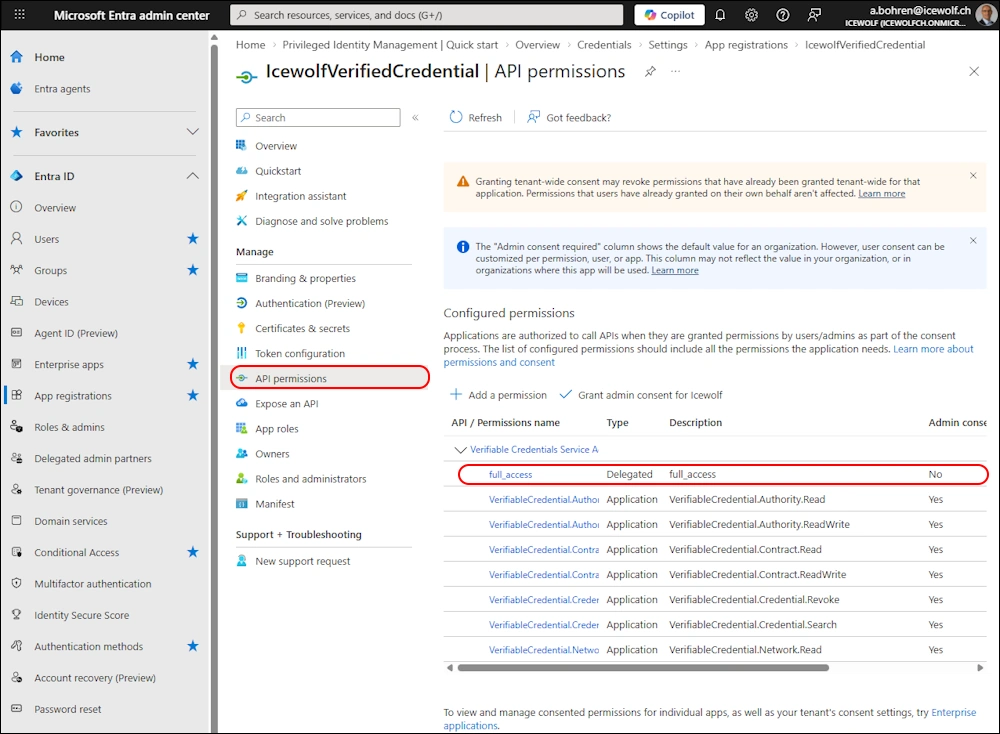Open the feedback icon in top bar

pyautogui.click(x=814, y=15)
